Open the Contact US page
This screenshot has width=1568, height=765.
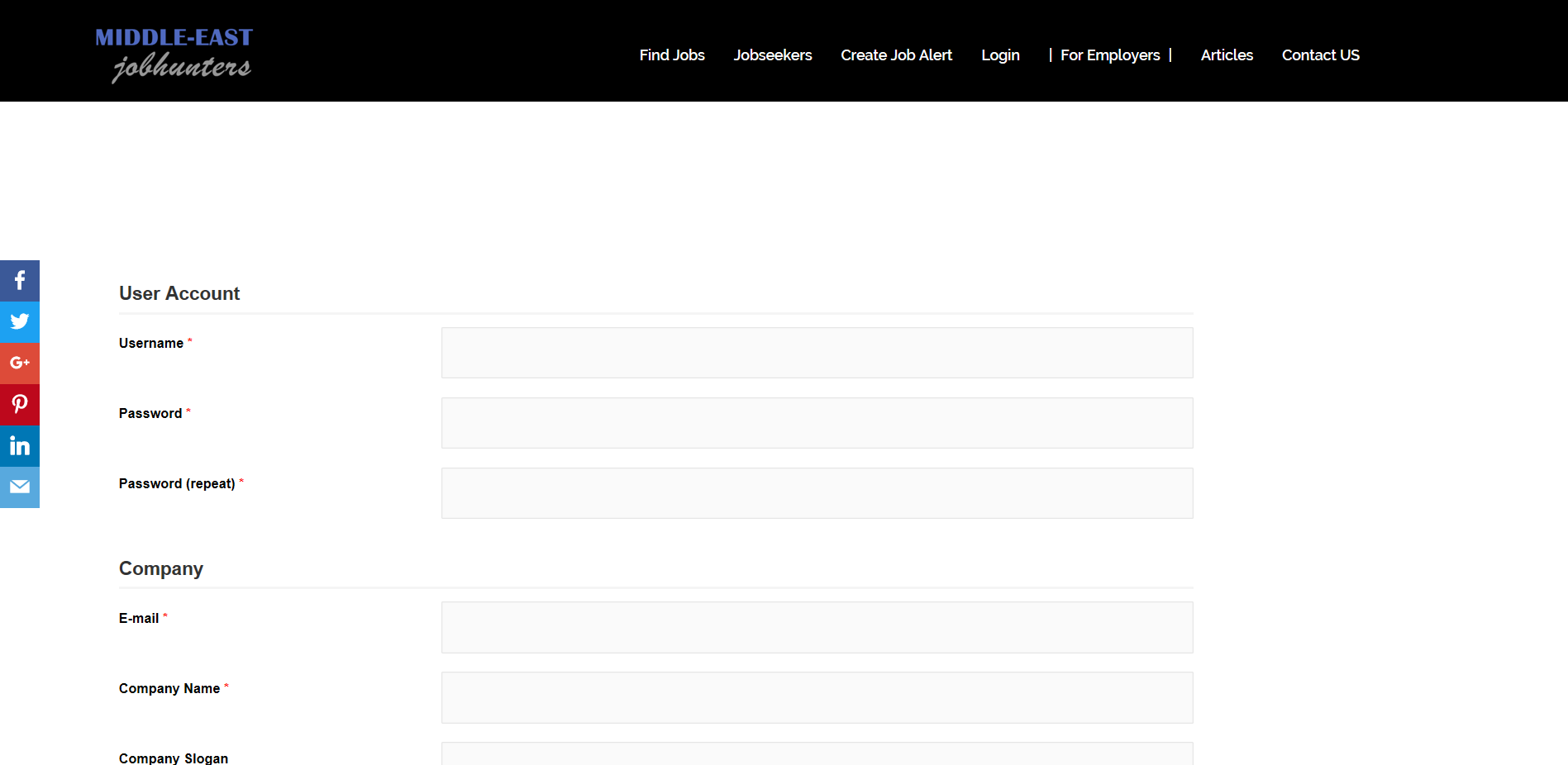click(1320, 55)
